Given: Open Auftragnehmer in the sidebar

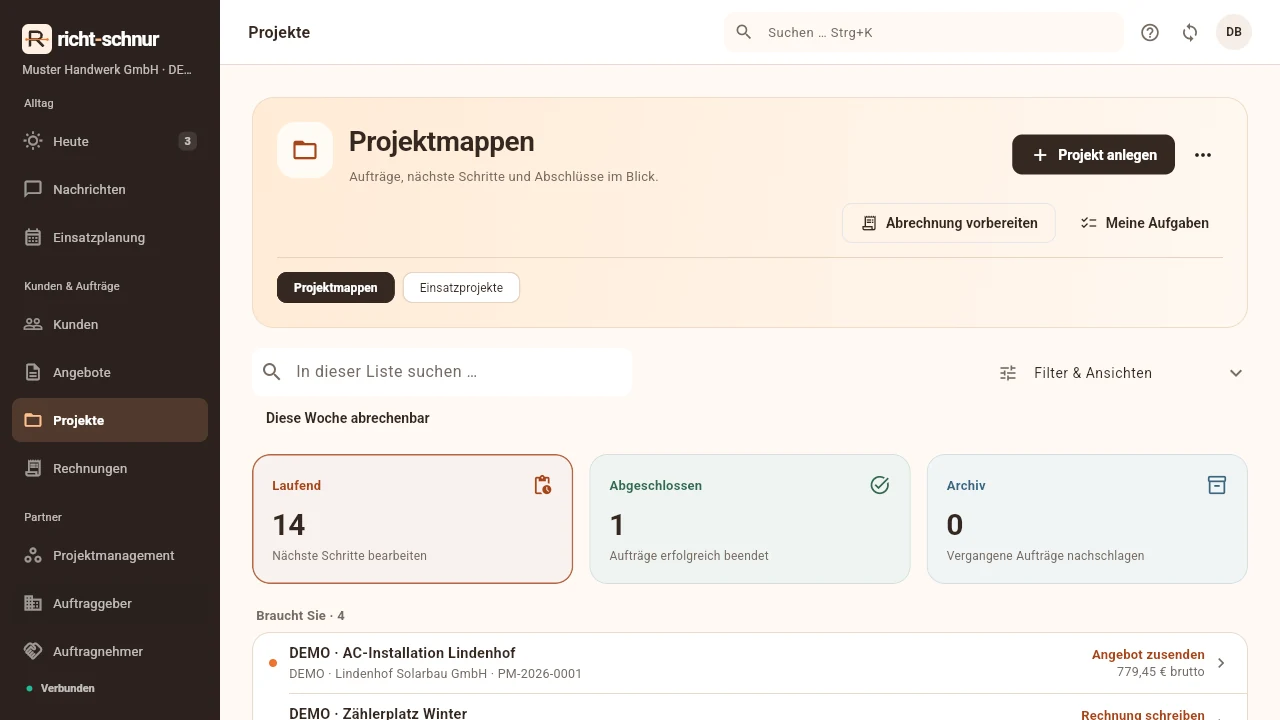Looking at the screenshot, I should [110, 651].
